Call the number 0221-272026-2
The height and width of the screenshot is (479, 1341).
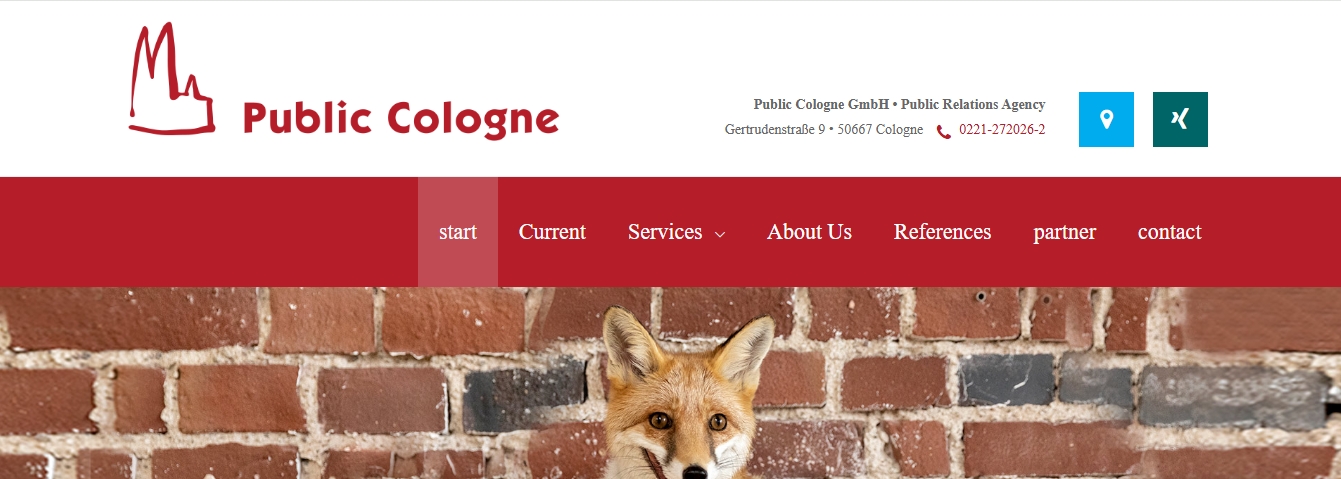coord(1002,130)
